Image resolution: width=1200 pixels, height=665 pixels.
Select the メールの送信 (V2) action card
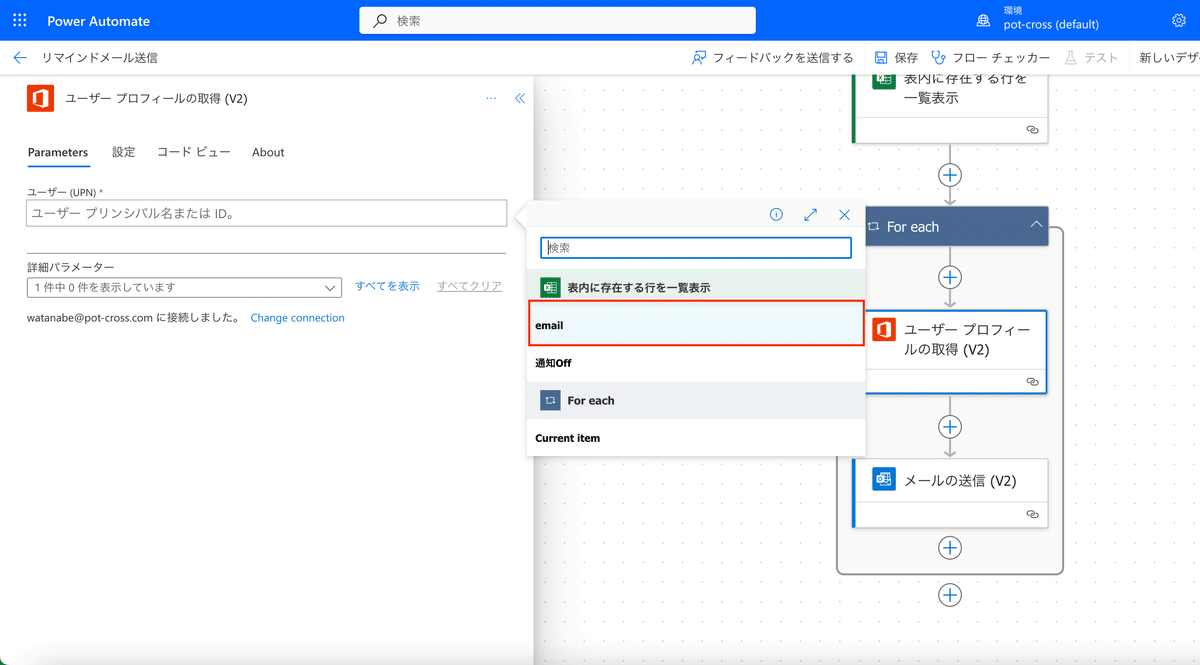click(950, 493)
